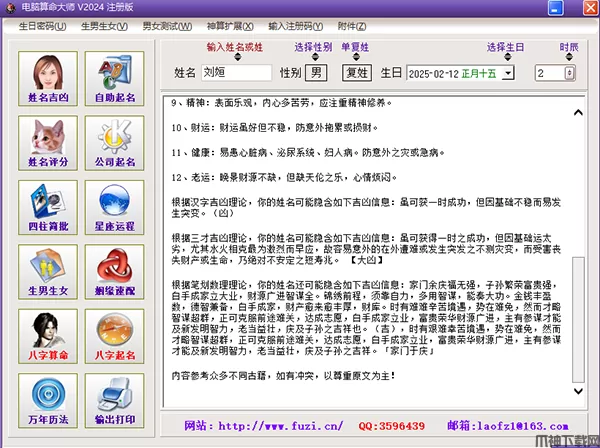Open the 神算扩展(X) menu
Screen dimensions: 600x448
point(230,26)
